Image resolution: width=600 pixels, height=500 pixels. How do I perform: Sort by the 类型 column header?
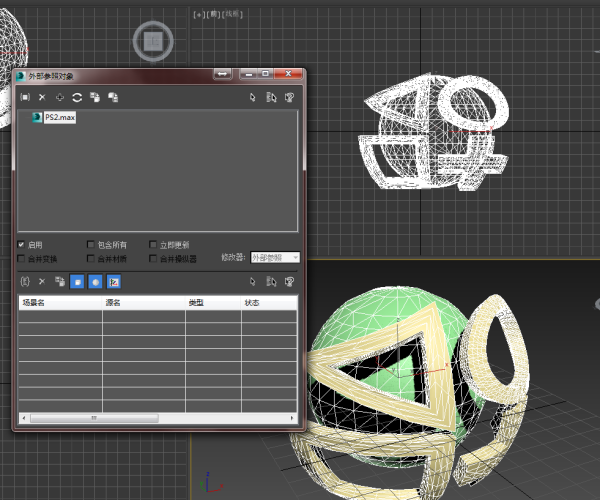[213, 303]
